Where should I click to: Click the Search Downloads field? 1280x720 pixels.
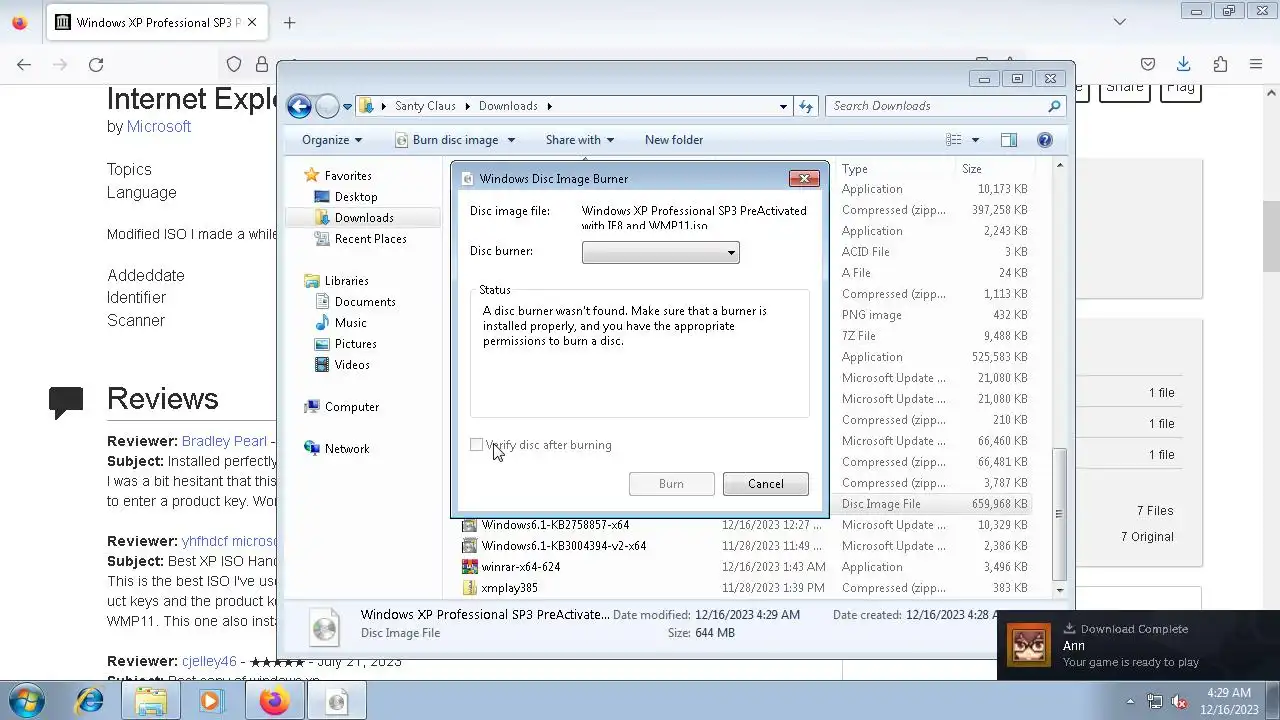[945, 106]
